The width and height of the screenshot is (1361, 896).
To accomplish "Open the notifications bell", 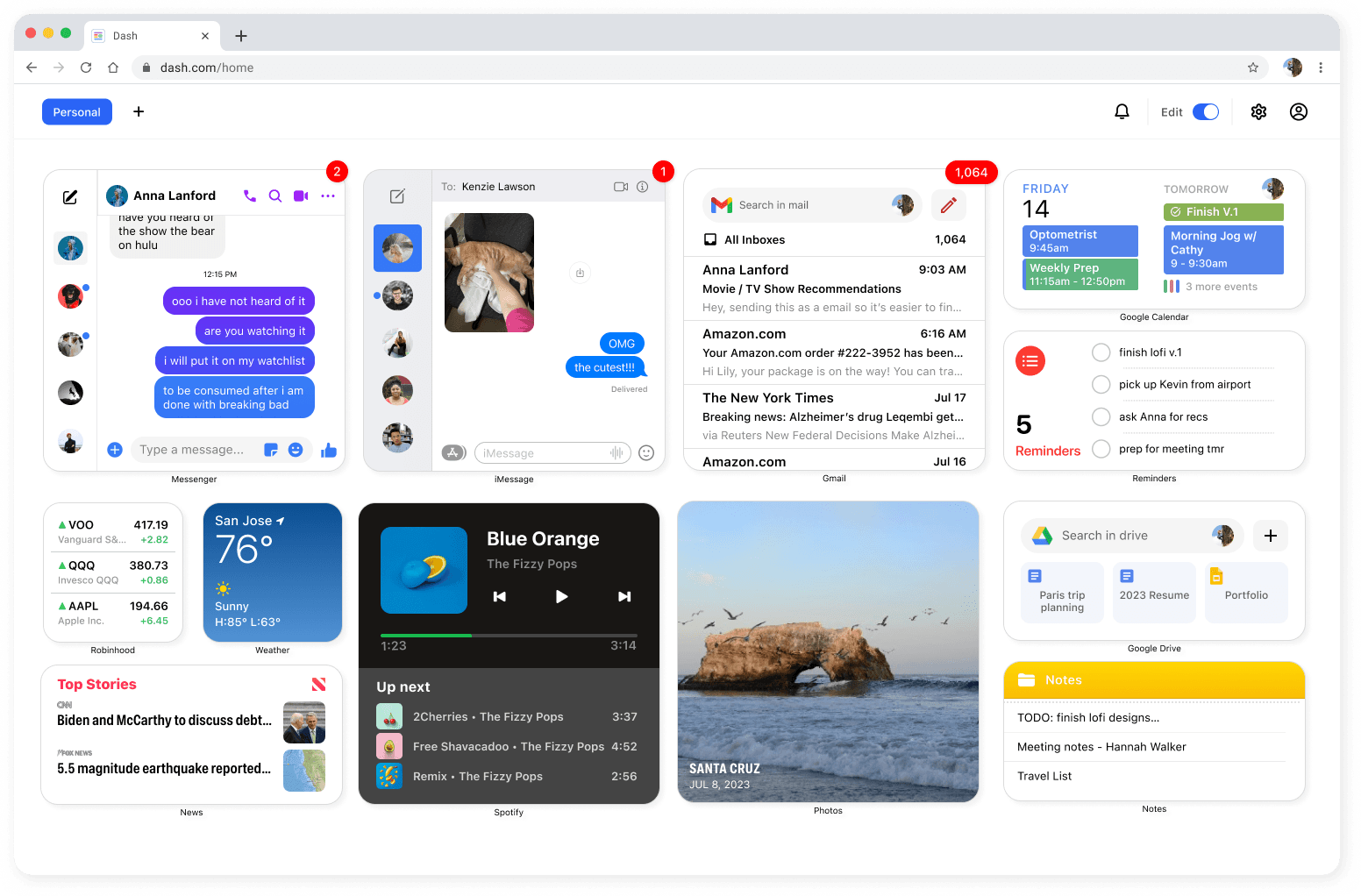I will tap(1122, 111).
